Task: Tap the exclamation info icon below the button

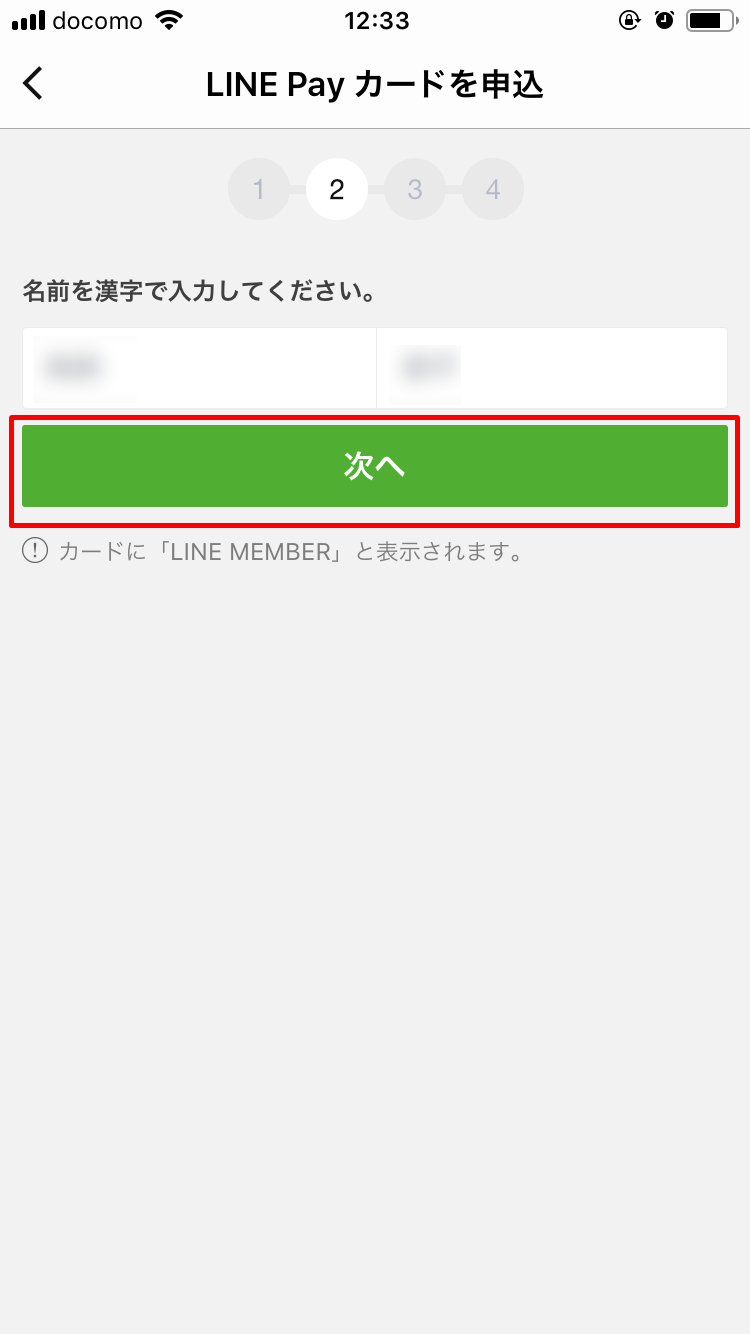Action: pyautogui.click(x=35, y=551)
